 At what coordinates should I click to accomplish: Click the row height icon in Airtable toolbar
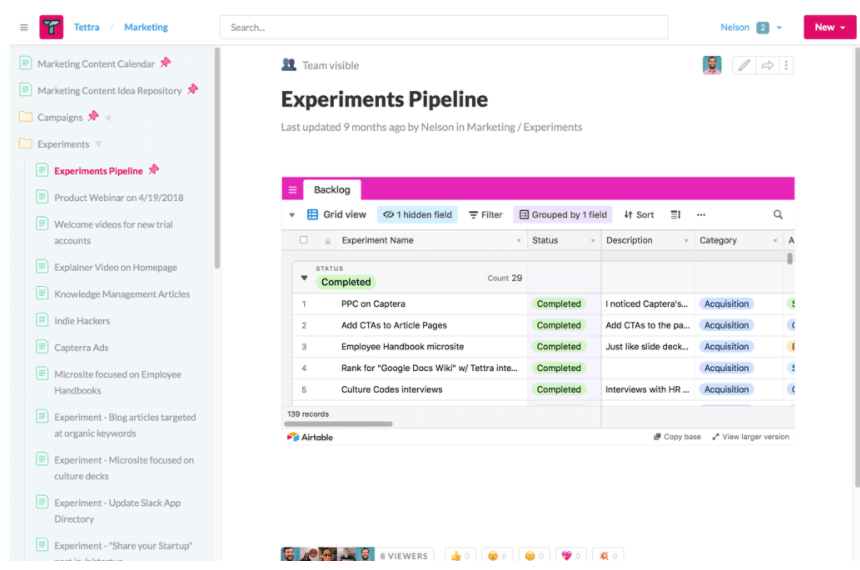[x=675, y=215]
